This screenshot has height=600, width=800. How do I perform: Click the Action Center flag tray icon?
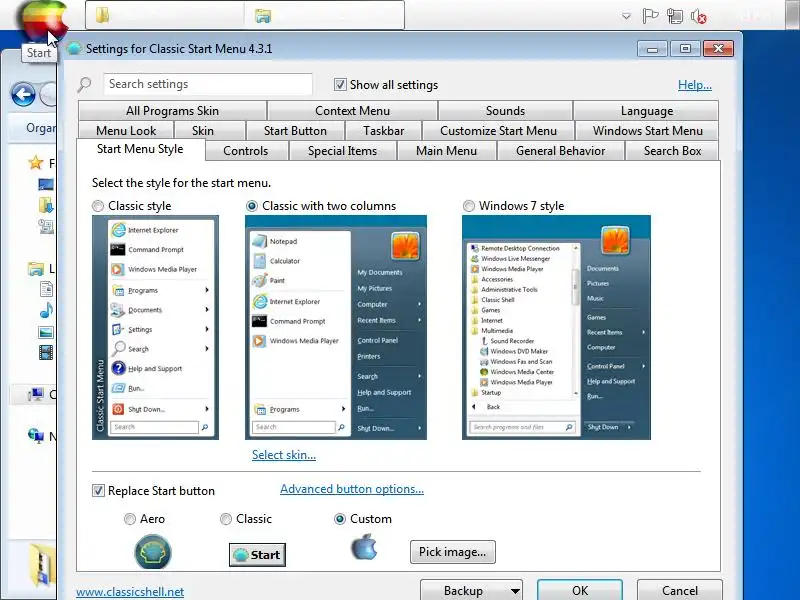[x=650, y=16]
